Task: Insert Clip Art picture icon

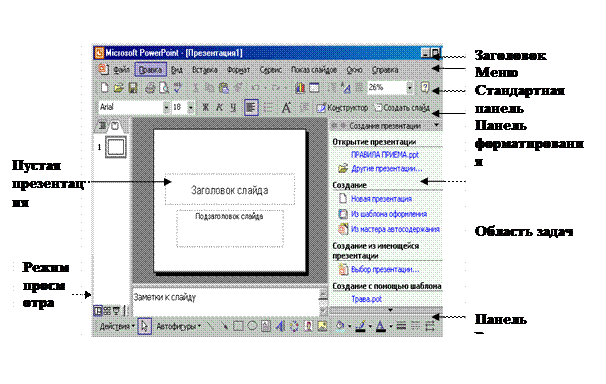Action: pyautogui.click(x=308, y=326)
